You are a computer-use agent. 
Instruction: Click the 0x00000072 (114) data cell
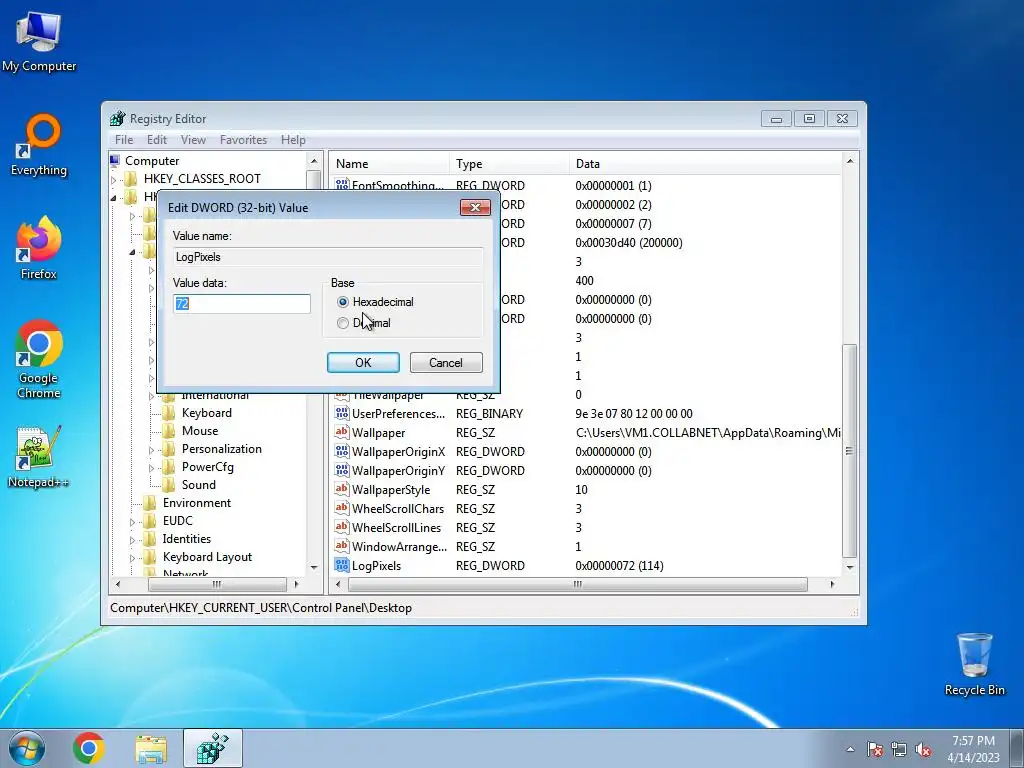[x=619, y=566]
